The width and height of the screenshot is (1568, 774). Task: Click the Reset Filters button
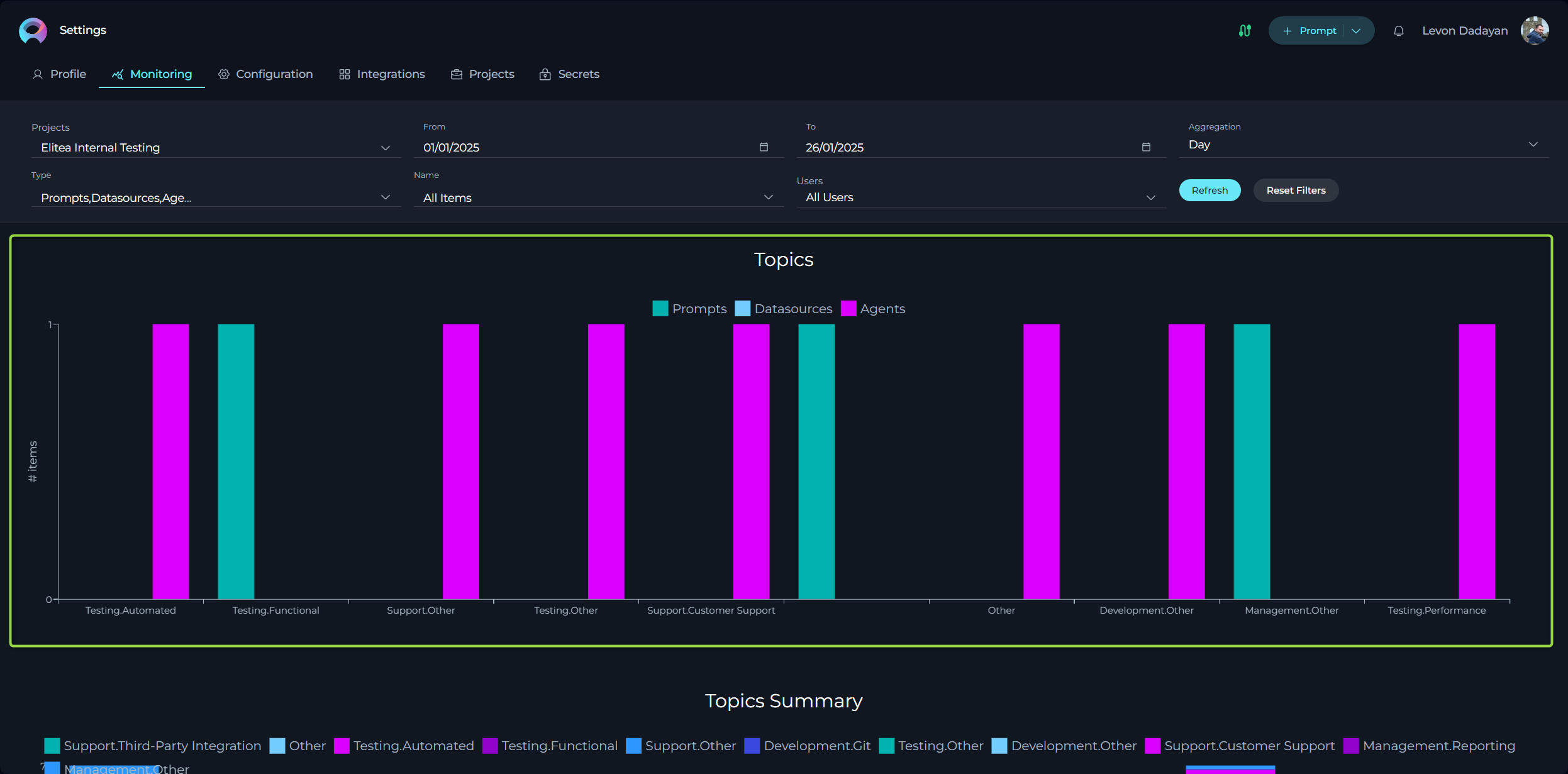point(1296,191)
